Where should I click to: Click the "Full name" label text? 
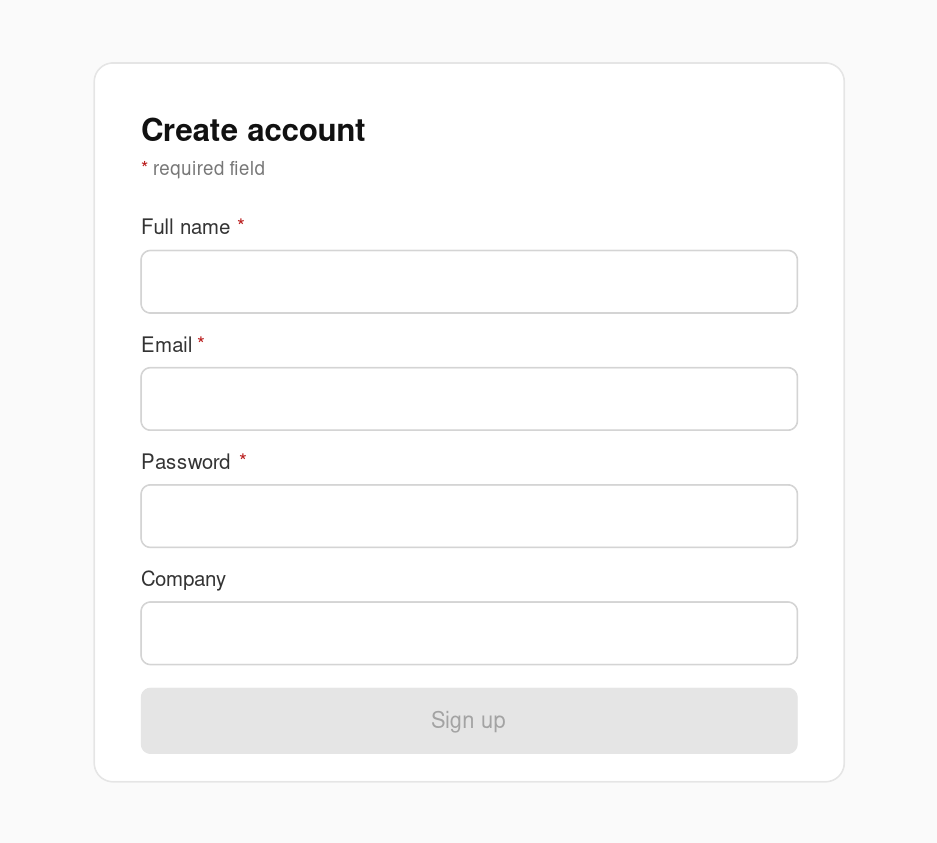(x=185, y=227)
